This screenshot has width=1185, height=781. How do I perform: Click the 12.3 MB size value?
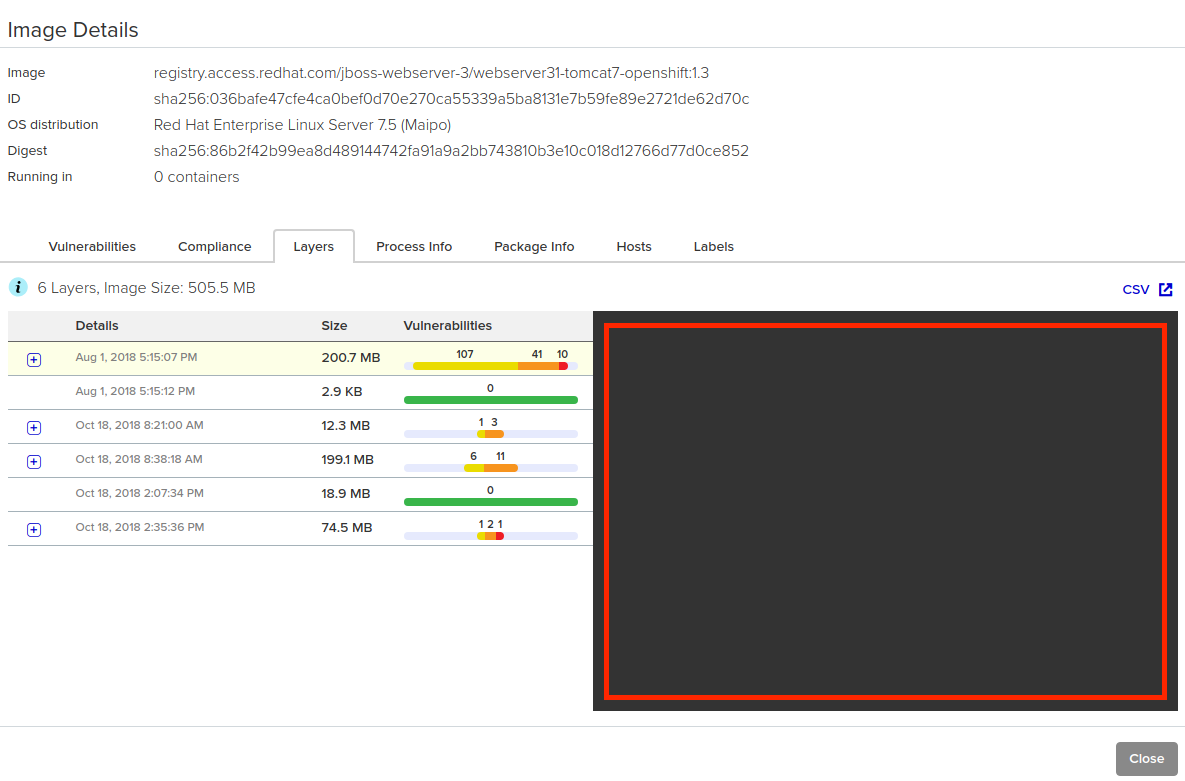(345, 426)
